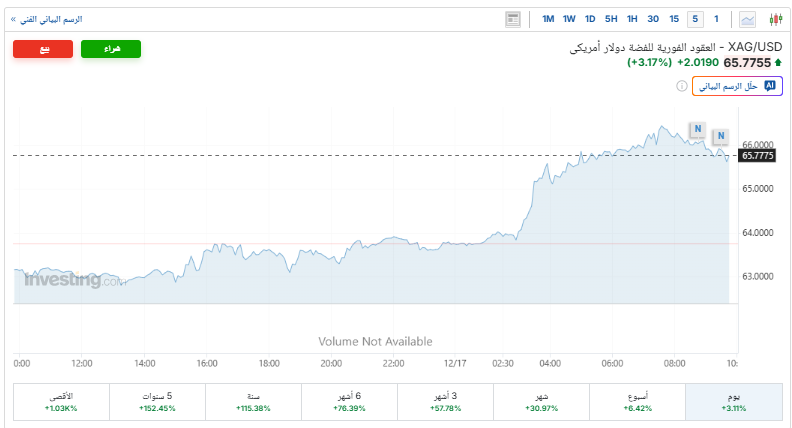Select the 5 سنوات range tab
The width and height of the screenshot is (792, 428).
[158, 402]
